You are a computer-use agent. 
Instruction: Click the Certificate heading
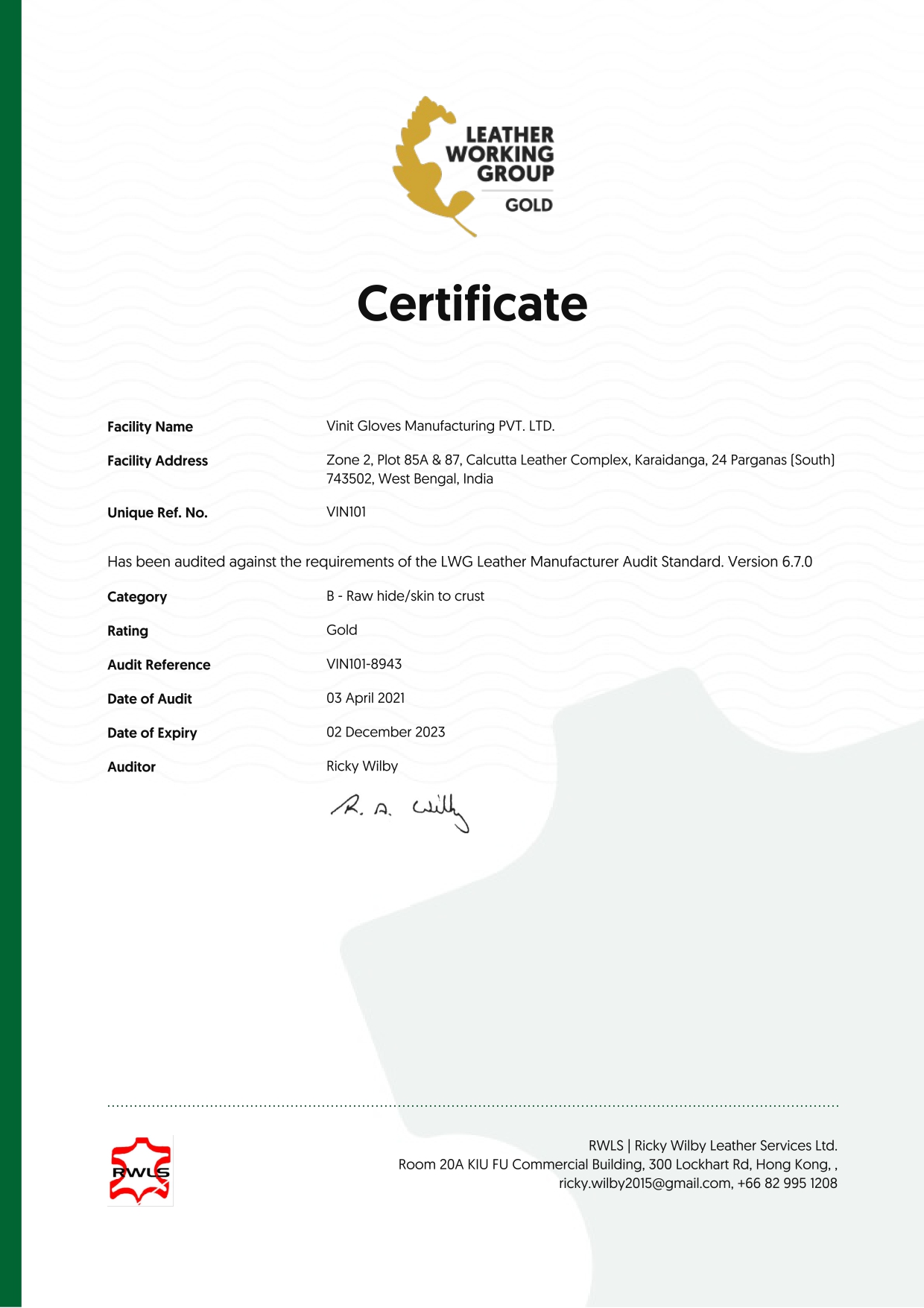[472, 304]
